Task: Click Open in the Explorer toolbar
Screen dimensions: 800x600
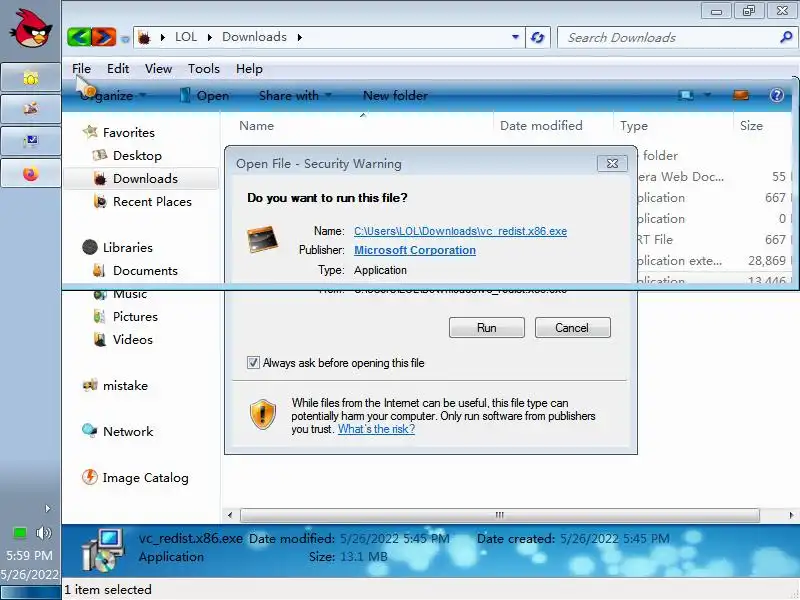Action: tap(205, 95)
